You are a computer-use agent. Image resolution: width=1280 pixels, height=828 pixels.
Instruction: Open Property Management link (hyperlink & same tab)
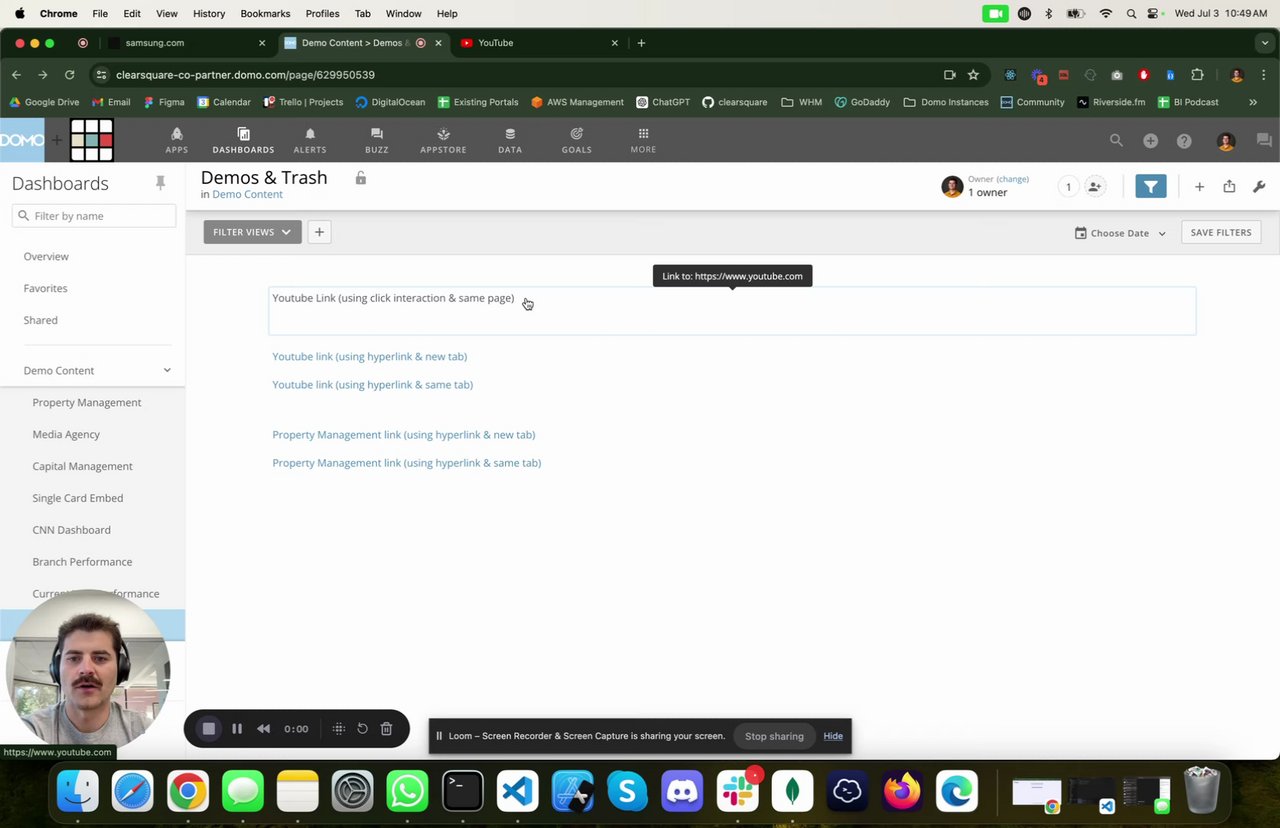pos(406,462)
